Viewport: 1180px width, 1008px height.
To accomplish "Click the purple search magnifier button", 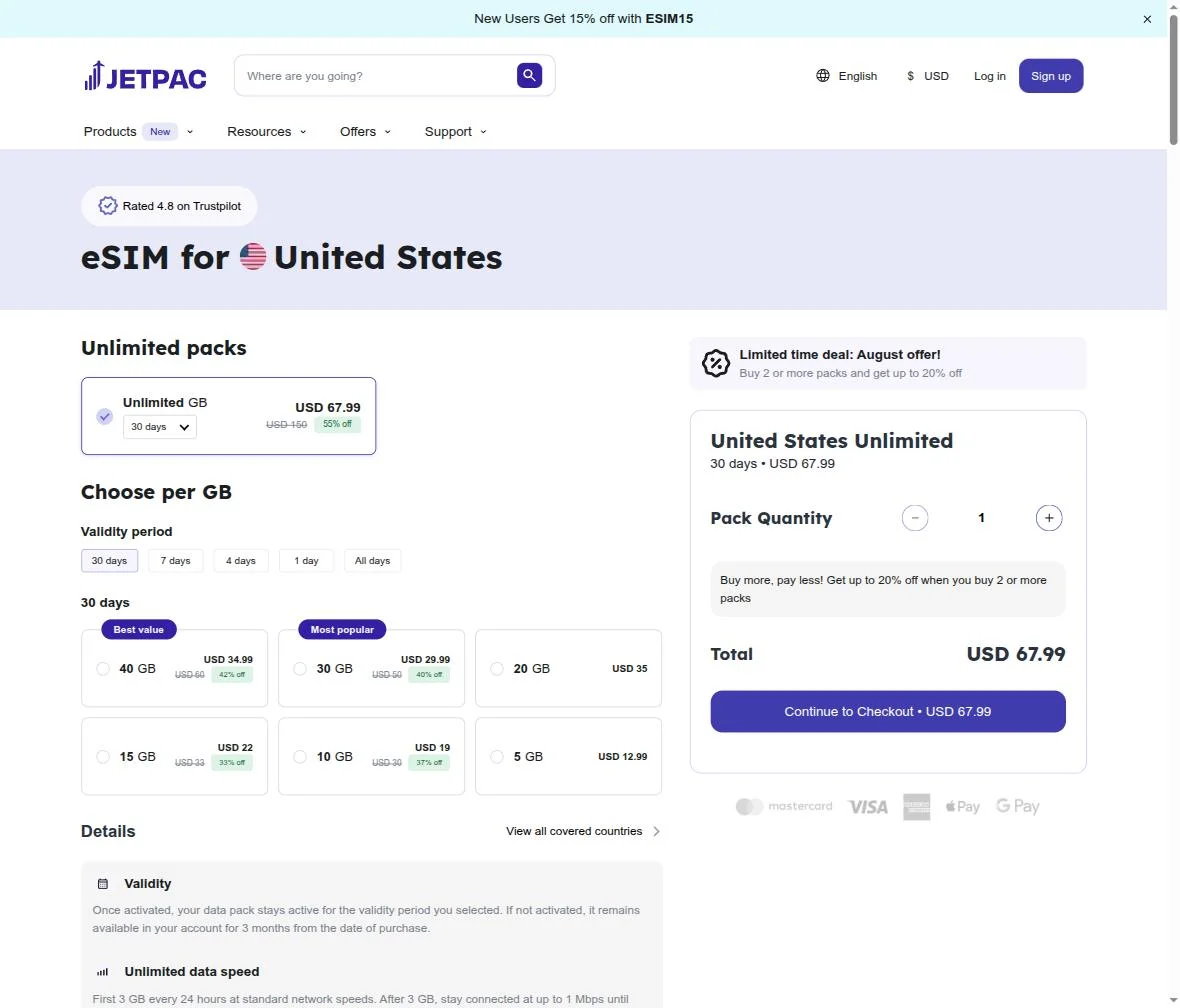I will click(x=529, y=75).
